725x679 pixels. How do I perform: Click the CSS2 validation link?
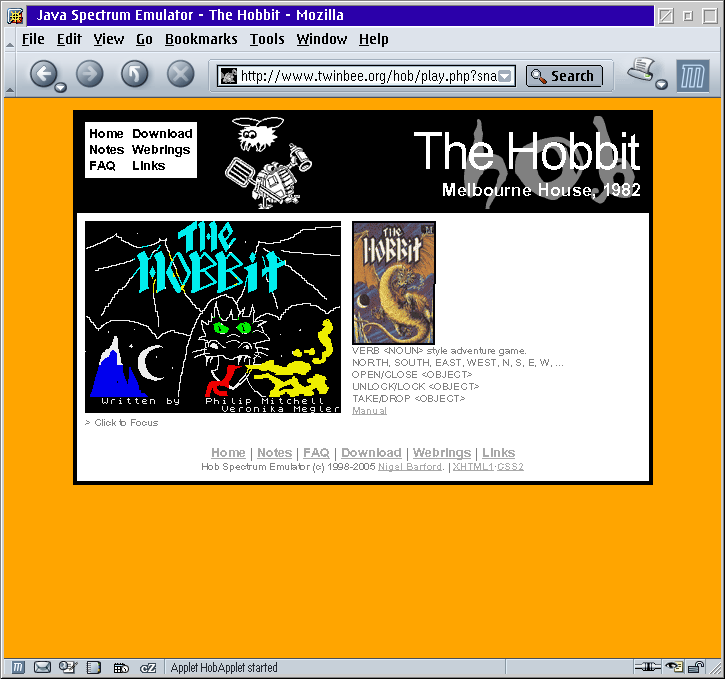point(510,467)
